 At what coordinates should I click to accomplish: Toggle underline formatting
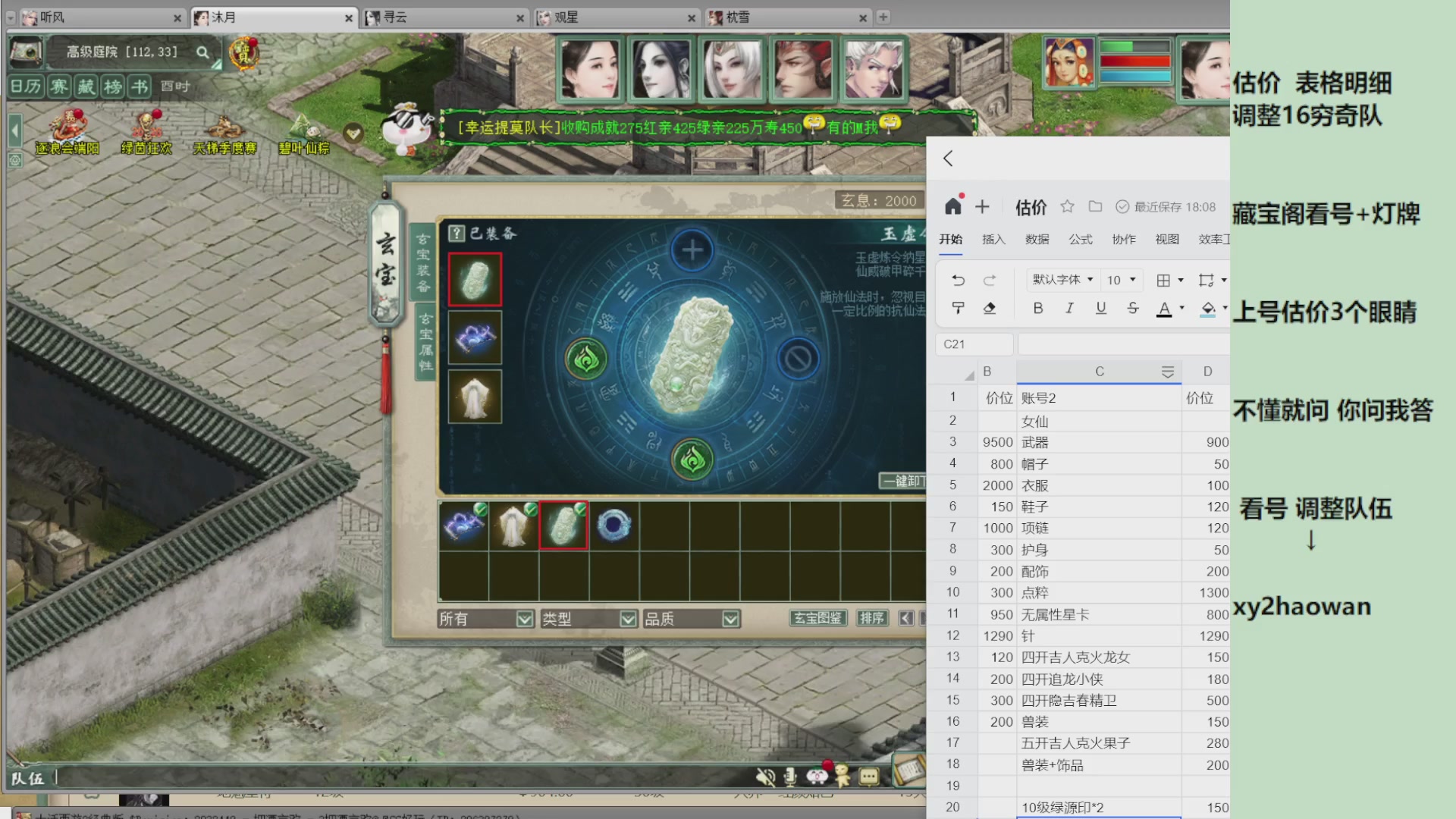[x=1100, y=308]
